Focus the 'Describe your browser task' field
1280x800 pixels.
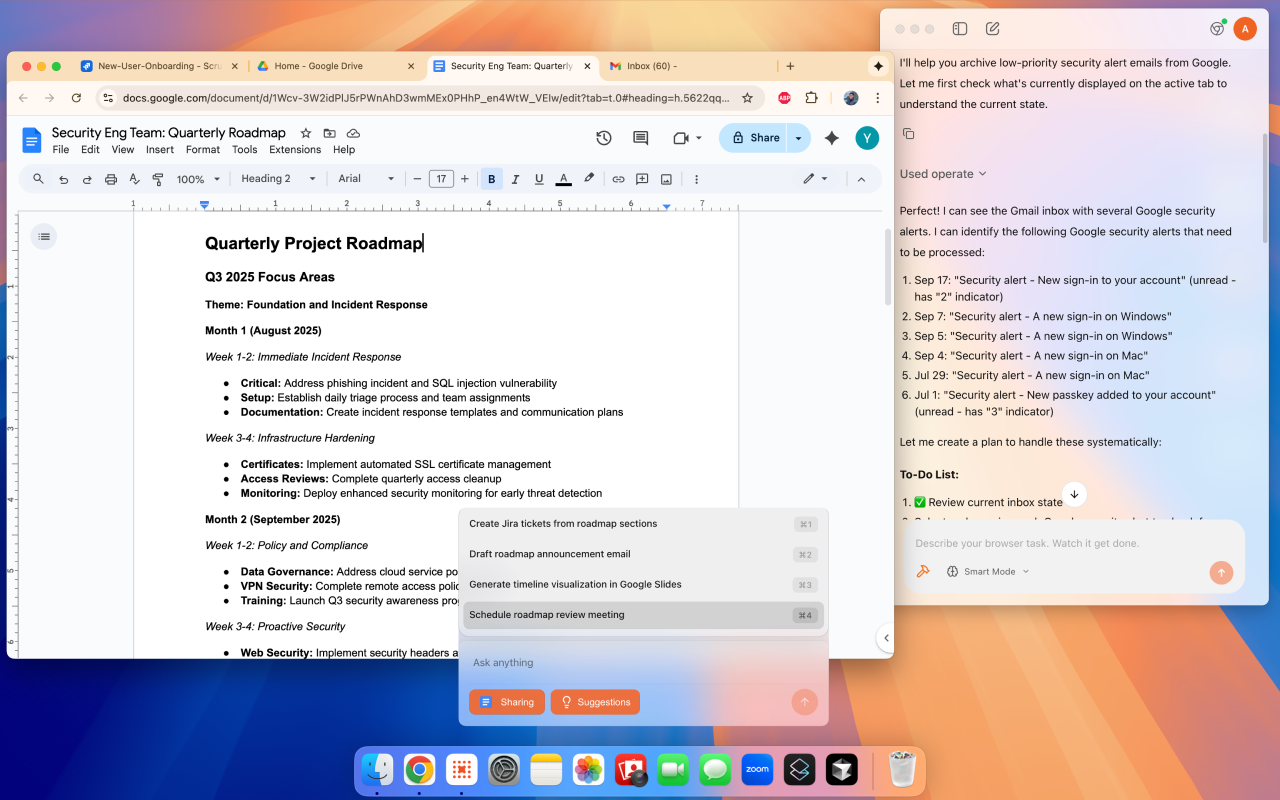click(x=1074, y=543)
